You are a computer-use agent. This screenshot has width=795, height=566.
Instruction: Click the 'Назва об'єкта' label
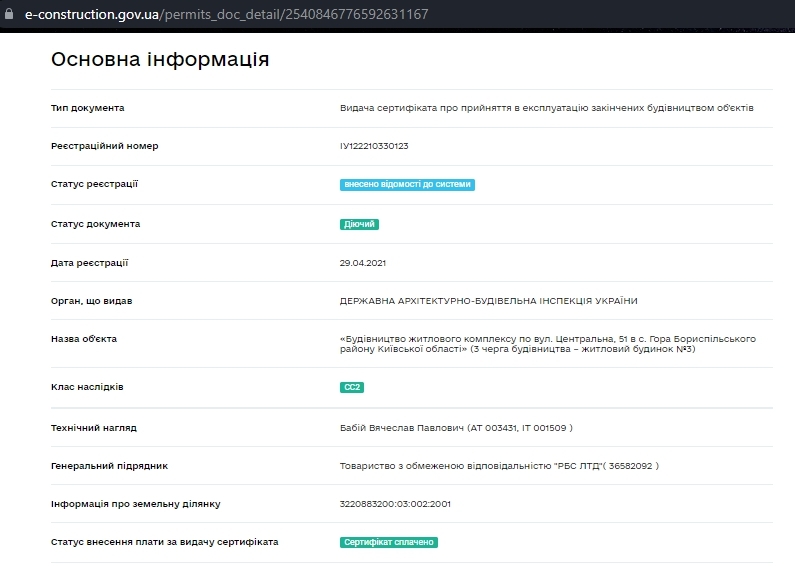pos(84,339)
